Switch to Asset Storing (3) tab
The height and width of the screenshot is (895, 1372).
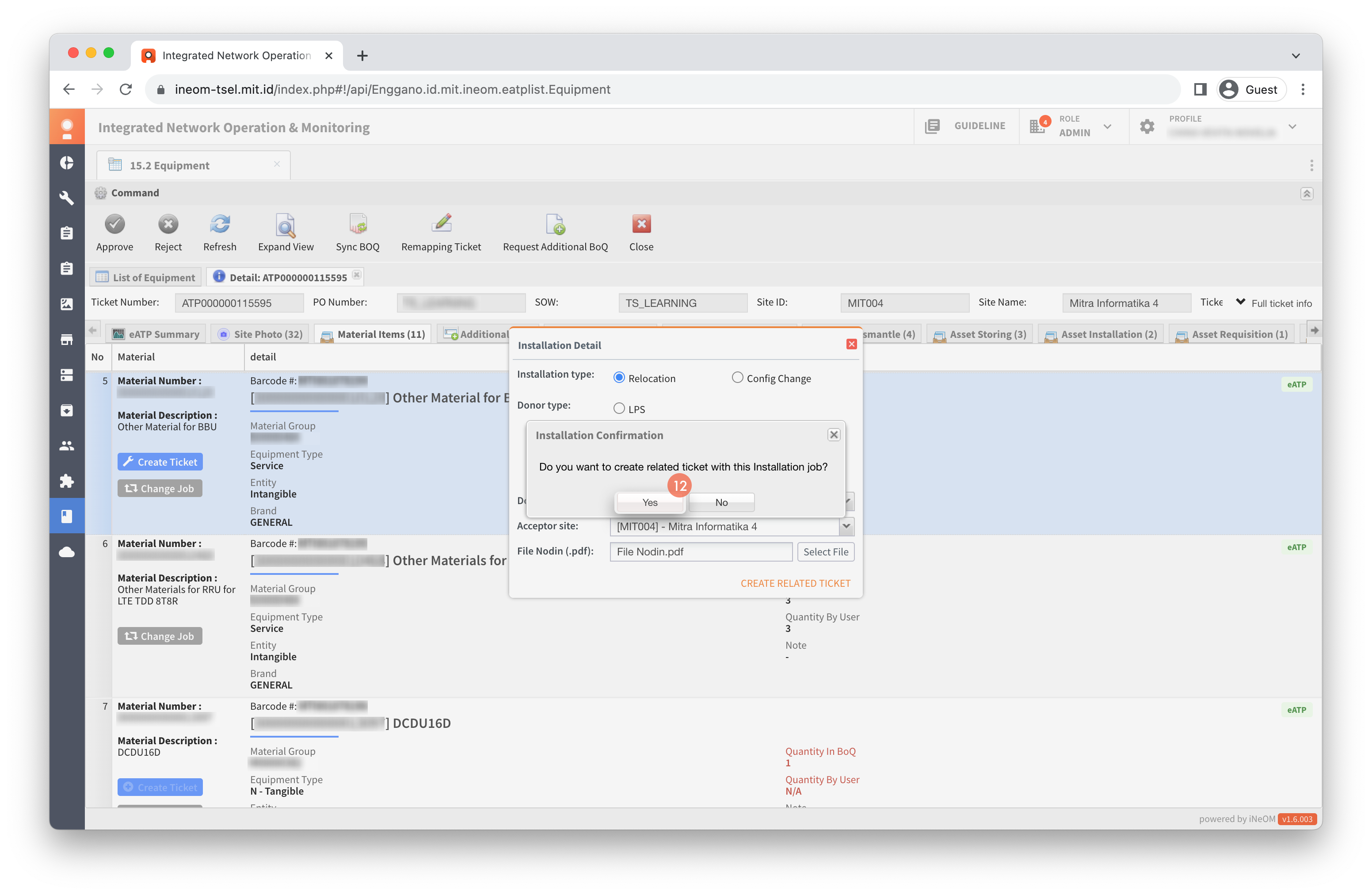(x=979, y=334)
